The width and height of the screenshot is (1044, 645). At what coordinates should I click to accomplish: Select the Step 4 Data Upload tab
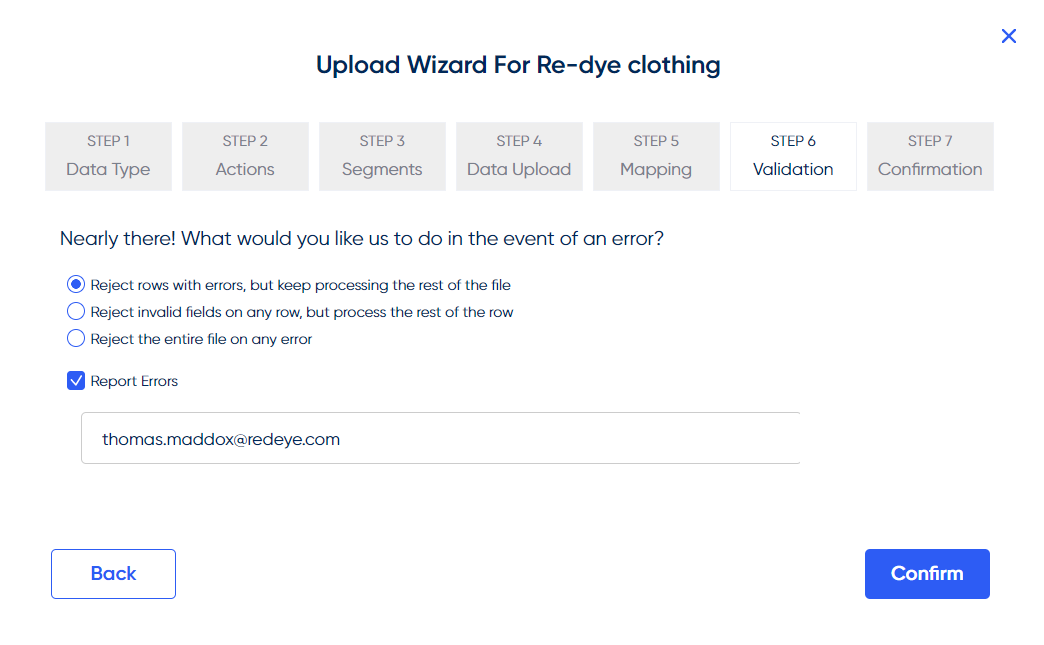pos(519,156)
